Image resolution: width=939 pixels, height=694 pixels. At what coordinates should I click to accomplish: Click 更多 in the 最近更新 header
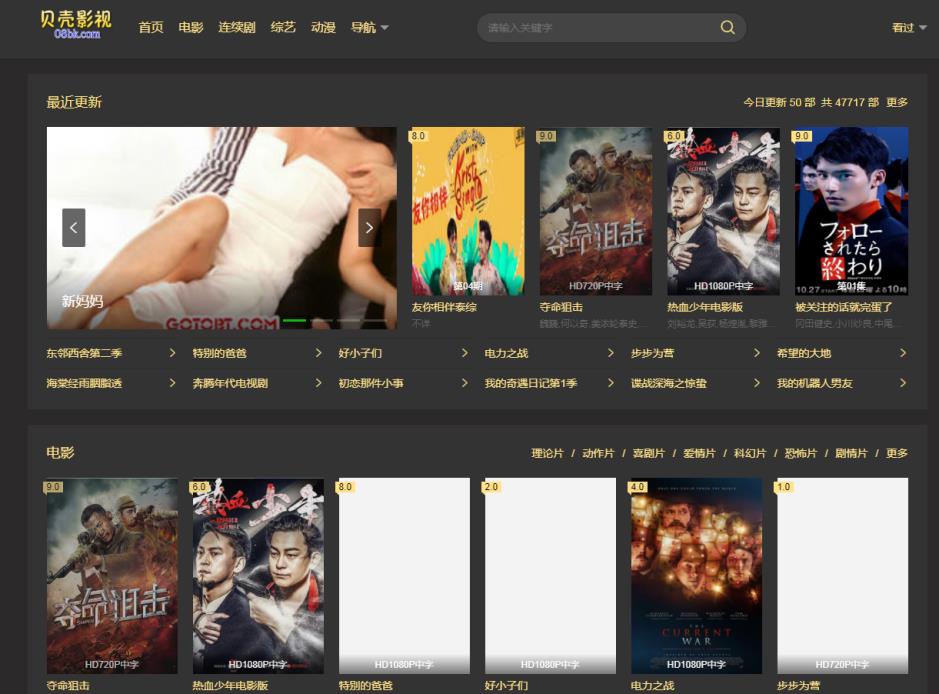click(896, 102)
